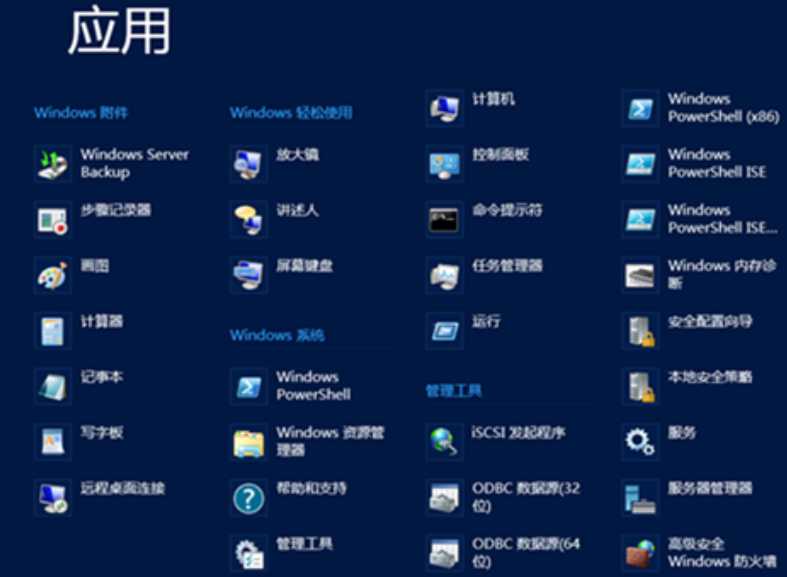This screenshot has height=577, width=787.
Task: Open Windows Server Backup app
Action: (x=113, y=164)
